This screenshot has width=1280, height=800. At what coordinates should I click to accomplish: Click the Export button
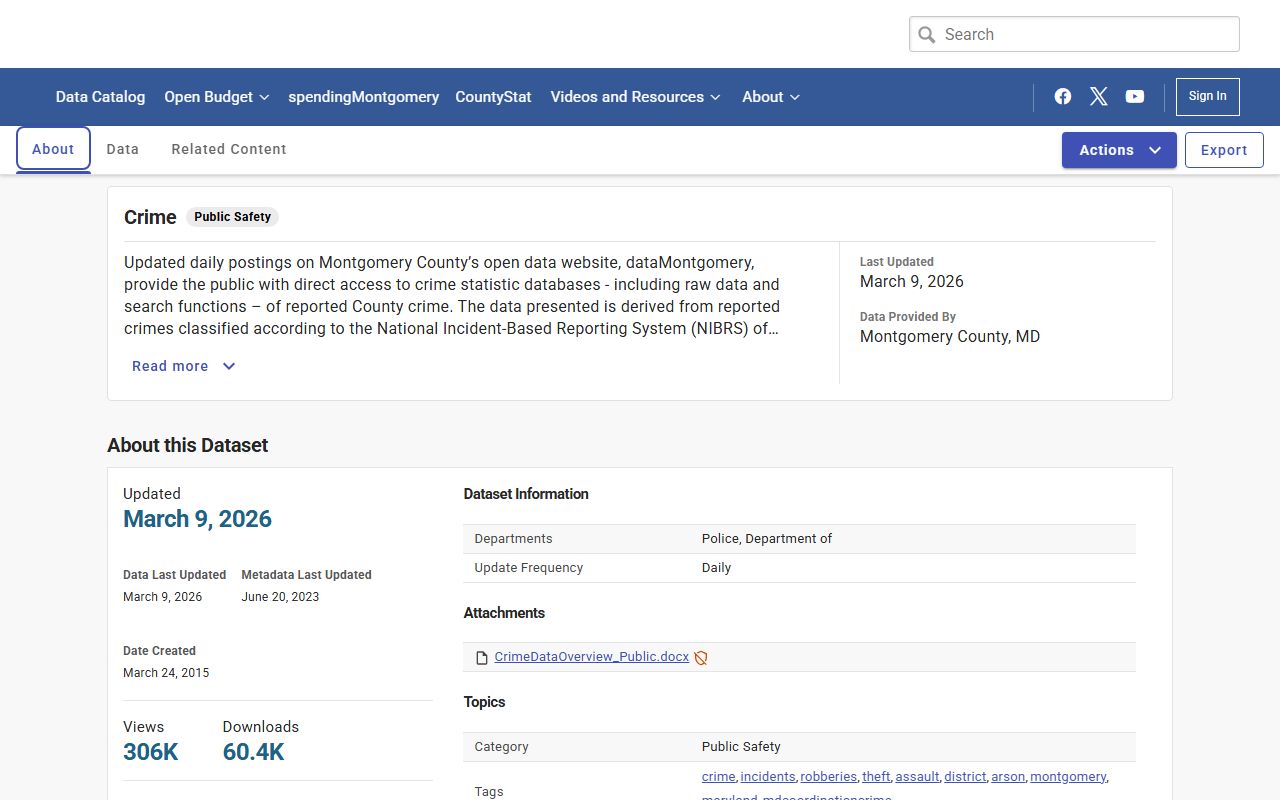click(1224, 150)
